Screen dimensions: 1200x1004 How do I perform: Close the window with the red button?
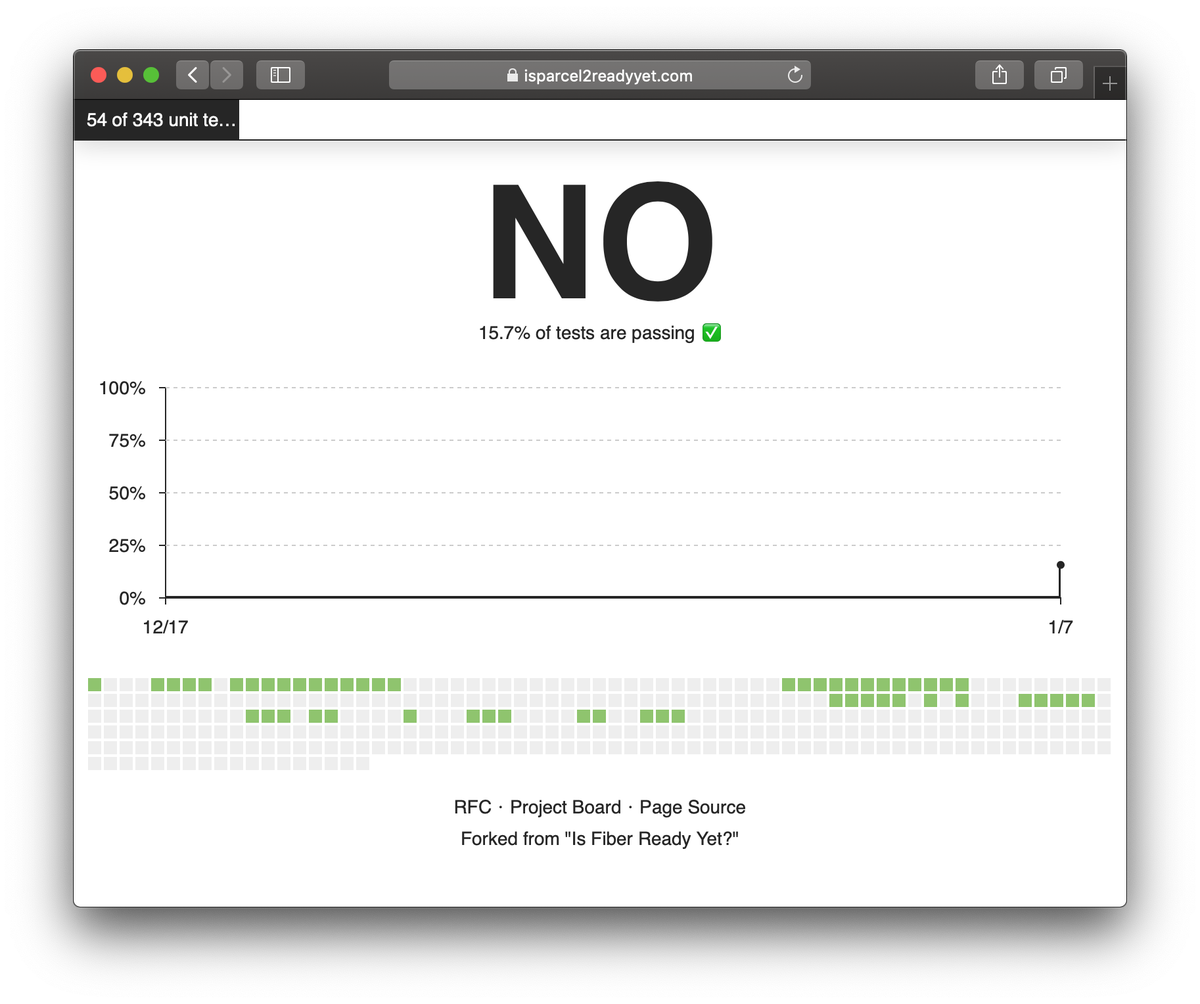(x=99, y=75)
